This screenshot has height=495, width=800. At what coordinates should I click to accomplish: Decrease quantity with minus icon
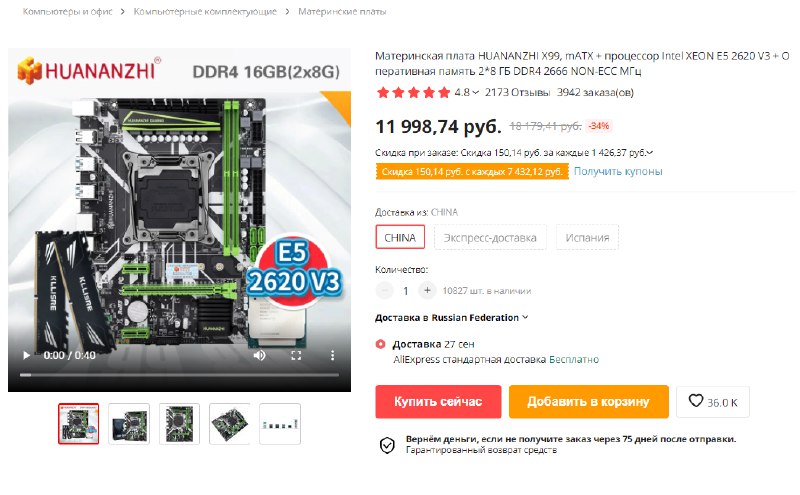coord(384,290)
